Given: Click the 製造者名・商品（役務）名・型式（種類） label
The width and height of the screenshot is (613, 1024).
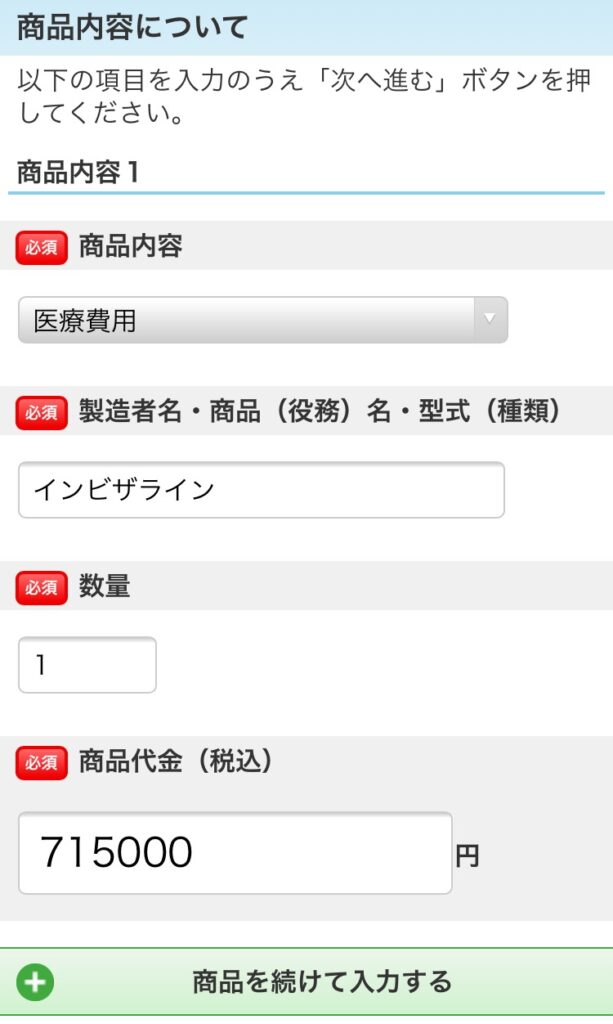Looking at the screenshot, I should [x=319, y=411].
